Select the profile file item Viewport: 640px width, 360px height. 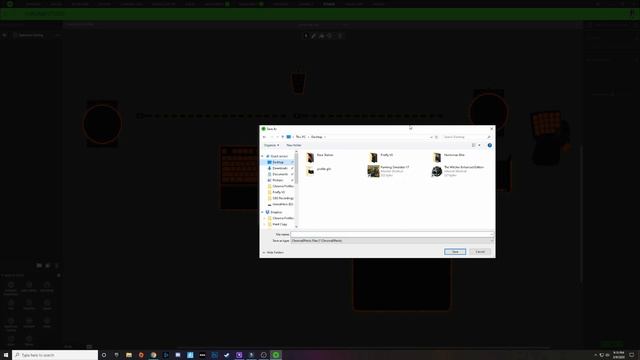(318, 171)
